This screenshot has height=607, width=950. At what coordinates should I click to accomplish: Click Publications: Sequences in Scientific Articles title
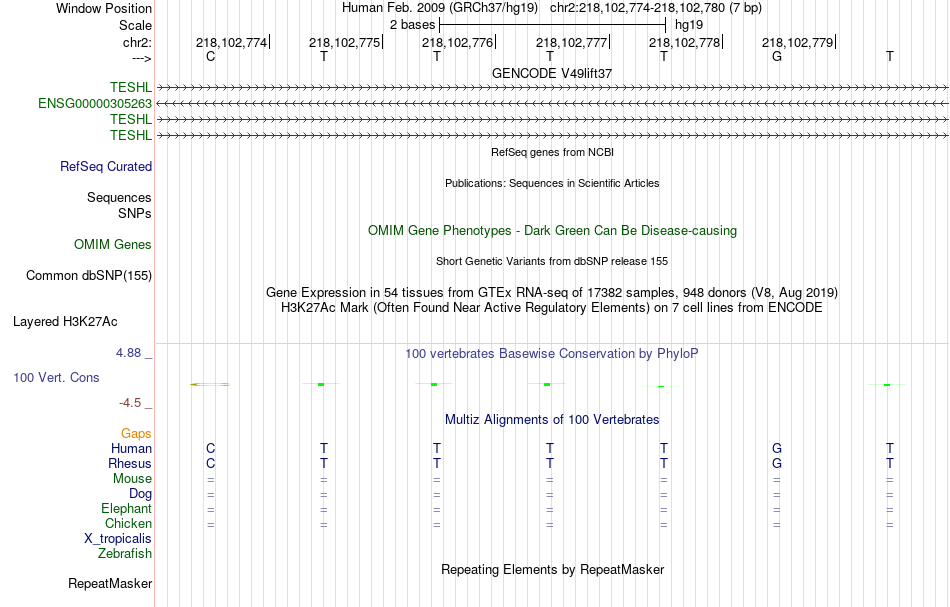click(552, 183)
